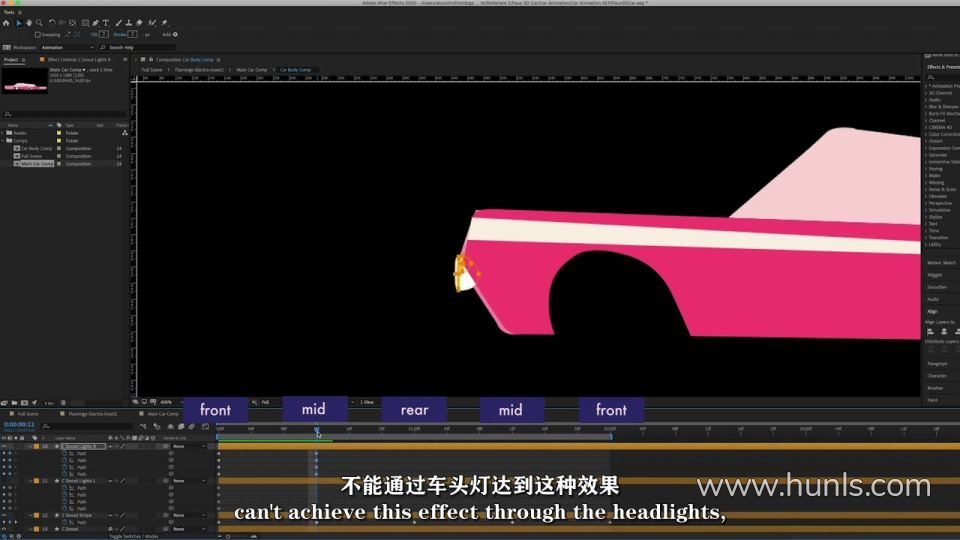Select the Puppet Pin tool
This screenshot has width=960, height=540.
[164, 23]
